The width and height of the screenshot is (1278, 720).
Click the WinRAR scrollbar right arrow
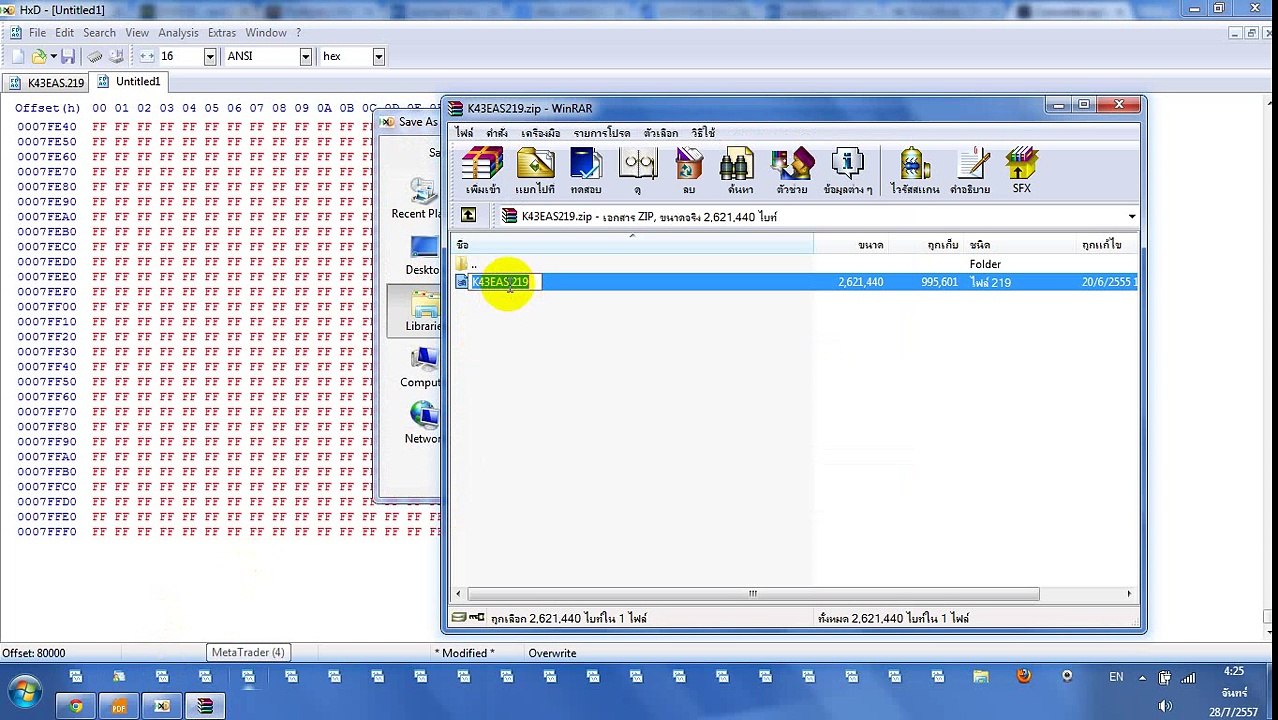(x=1130, y=594)
